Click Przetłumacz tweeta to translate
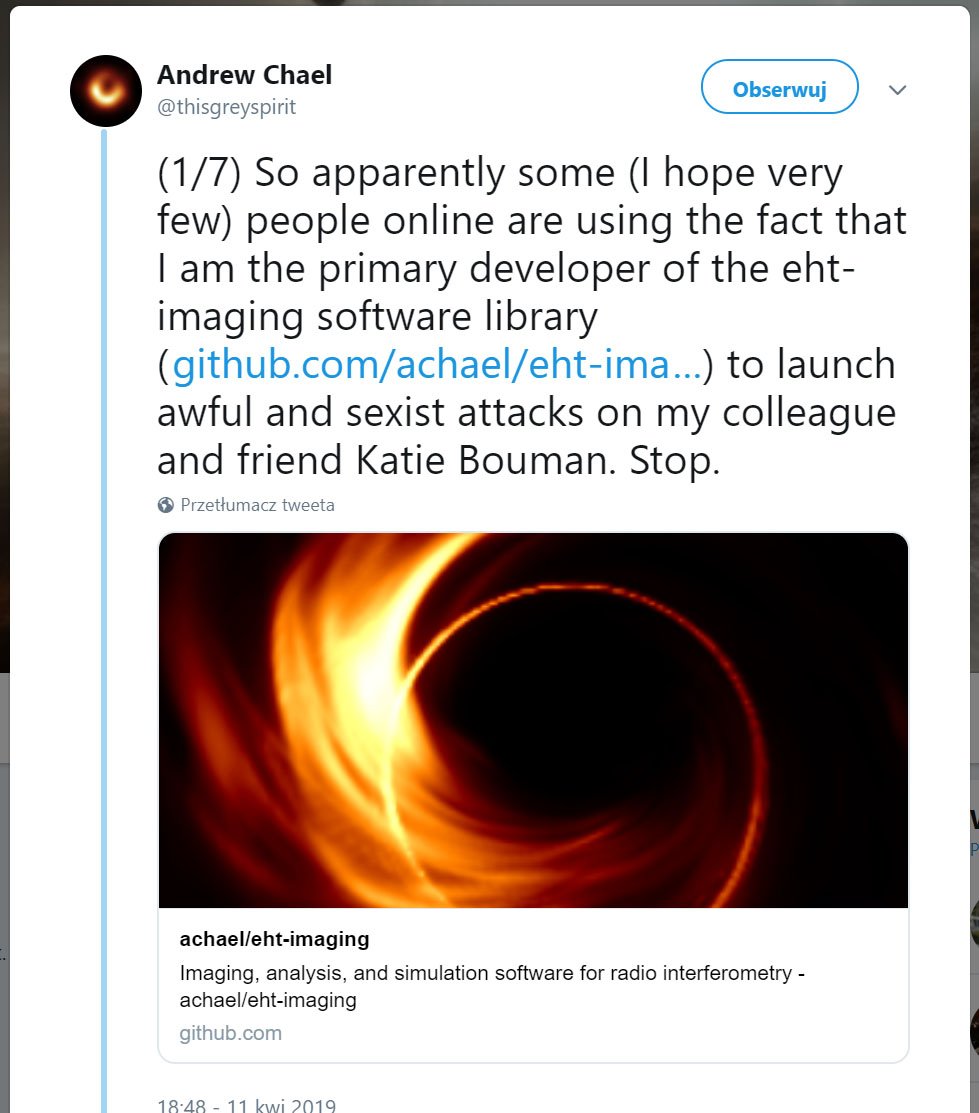The image size is (979, 1113). point(257,505)
